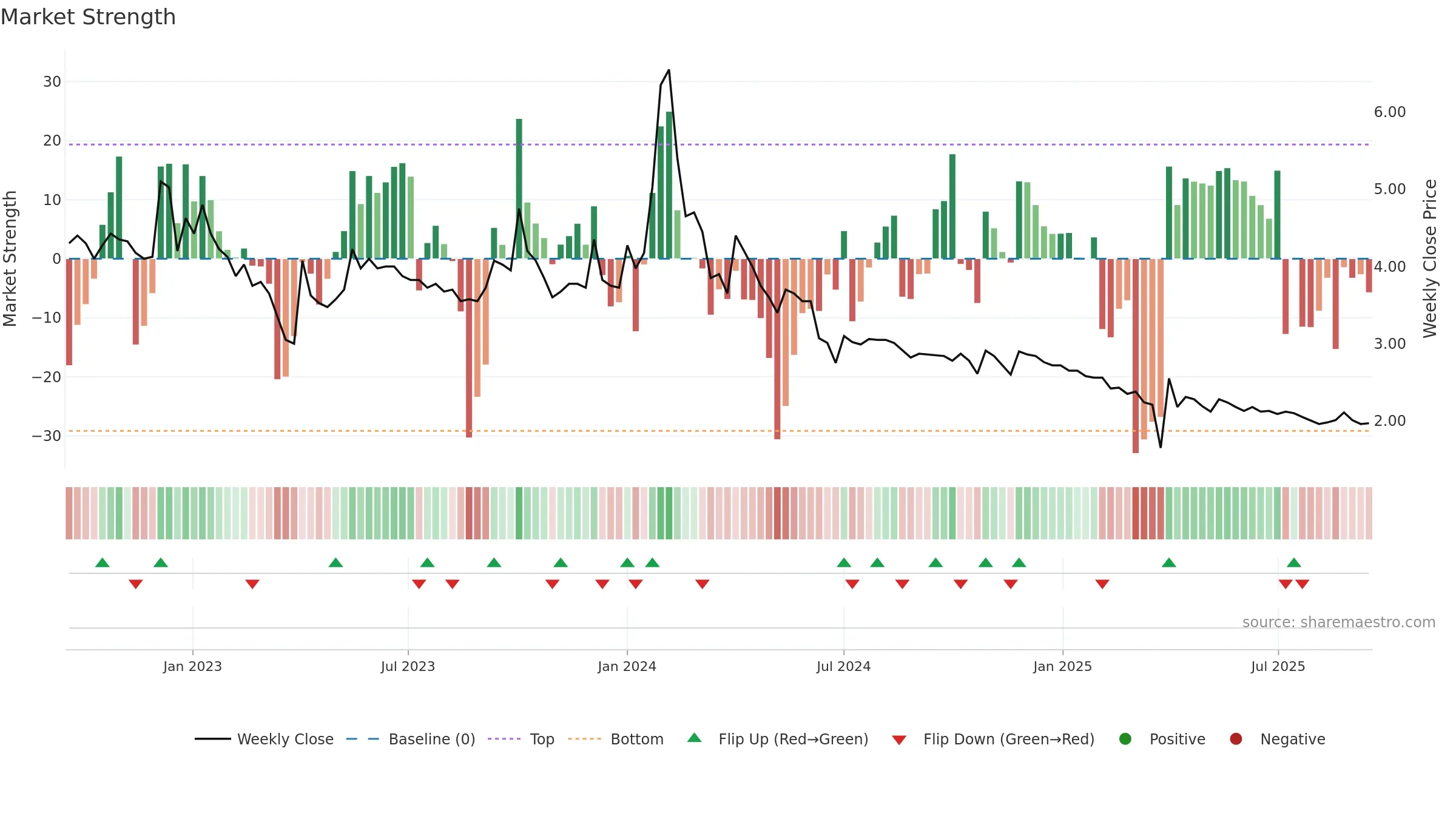Click the Baseline (0) dashed blue legend icon

coord(362,739)
